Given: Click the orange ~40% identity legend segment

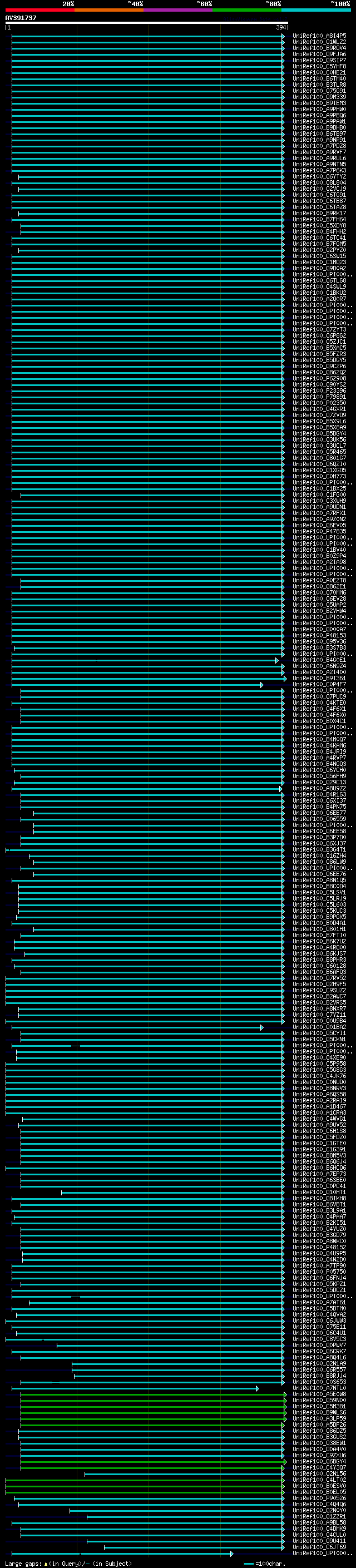Looking at the screenshot, I should click(x=109, y=10).
